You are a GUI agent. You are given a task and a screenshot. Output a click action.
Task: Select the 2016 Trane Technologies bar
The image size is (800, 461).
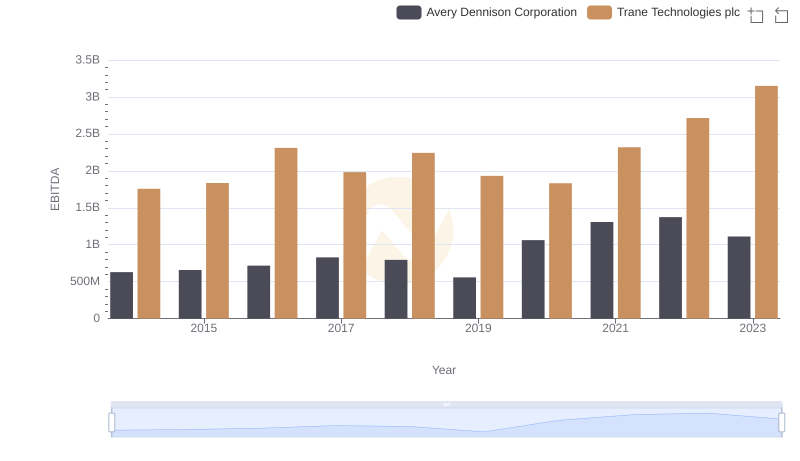click(286, 234)
